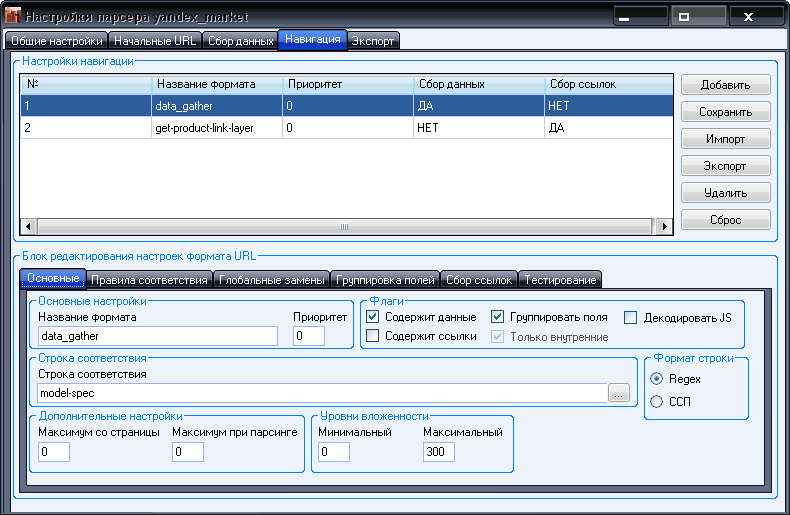Enable the 'Декодировать JS' checkbox
790x515 pixels.
(x=631, y=317)
